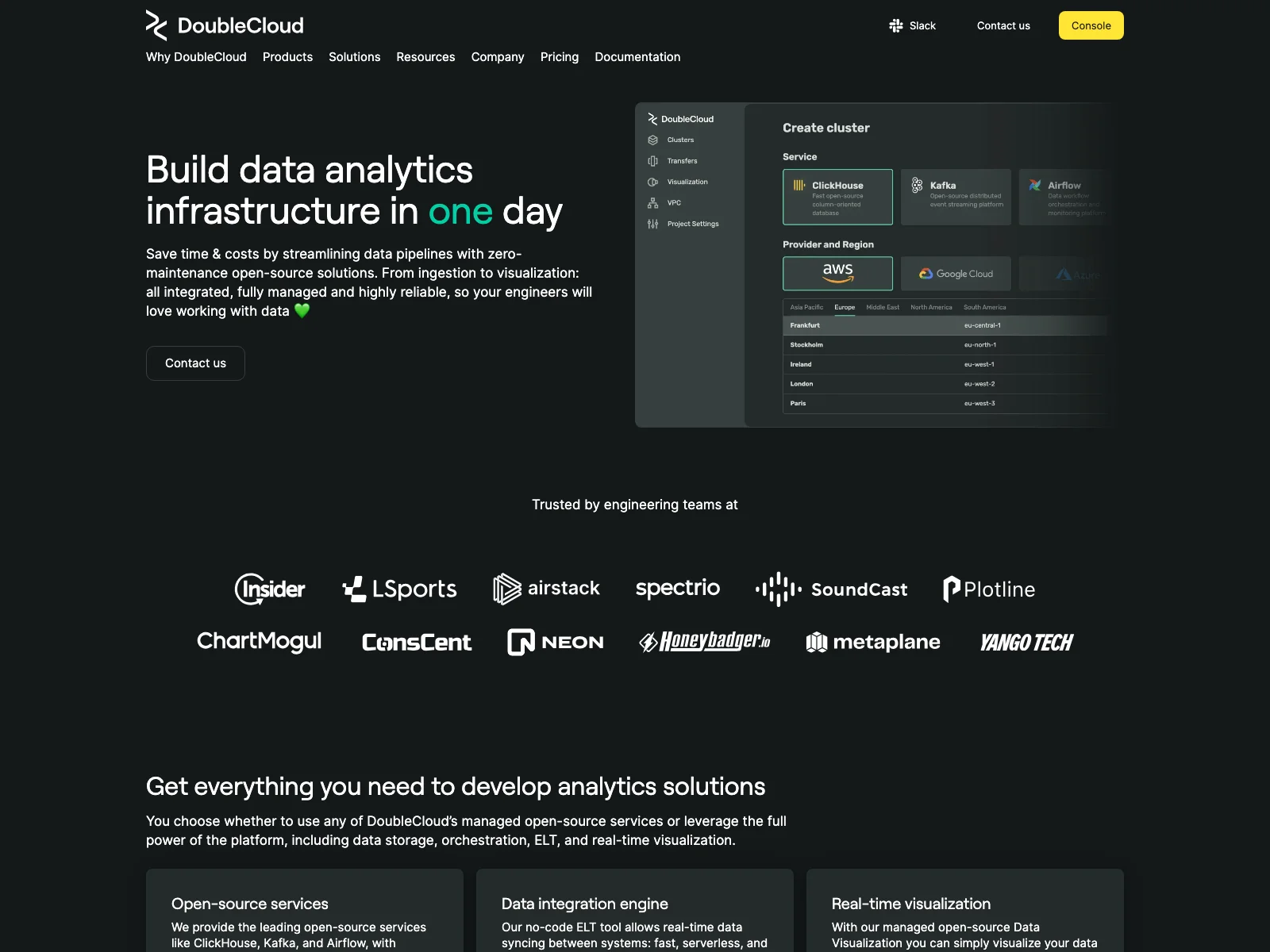Select the ClickHouse service card
1270x952 pixels.
click(837, 197)
